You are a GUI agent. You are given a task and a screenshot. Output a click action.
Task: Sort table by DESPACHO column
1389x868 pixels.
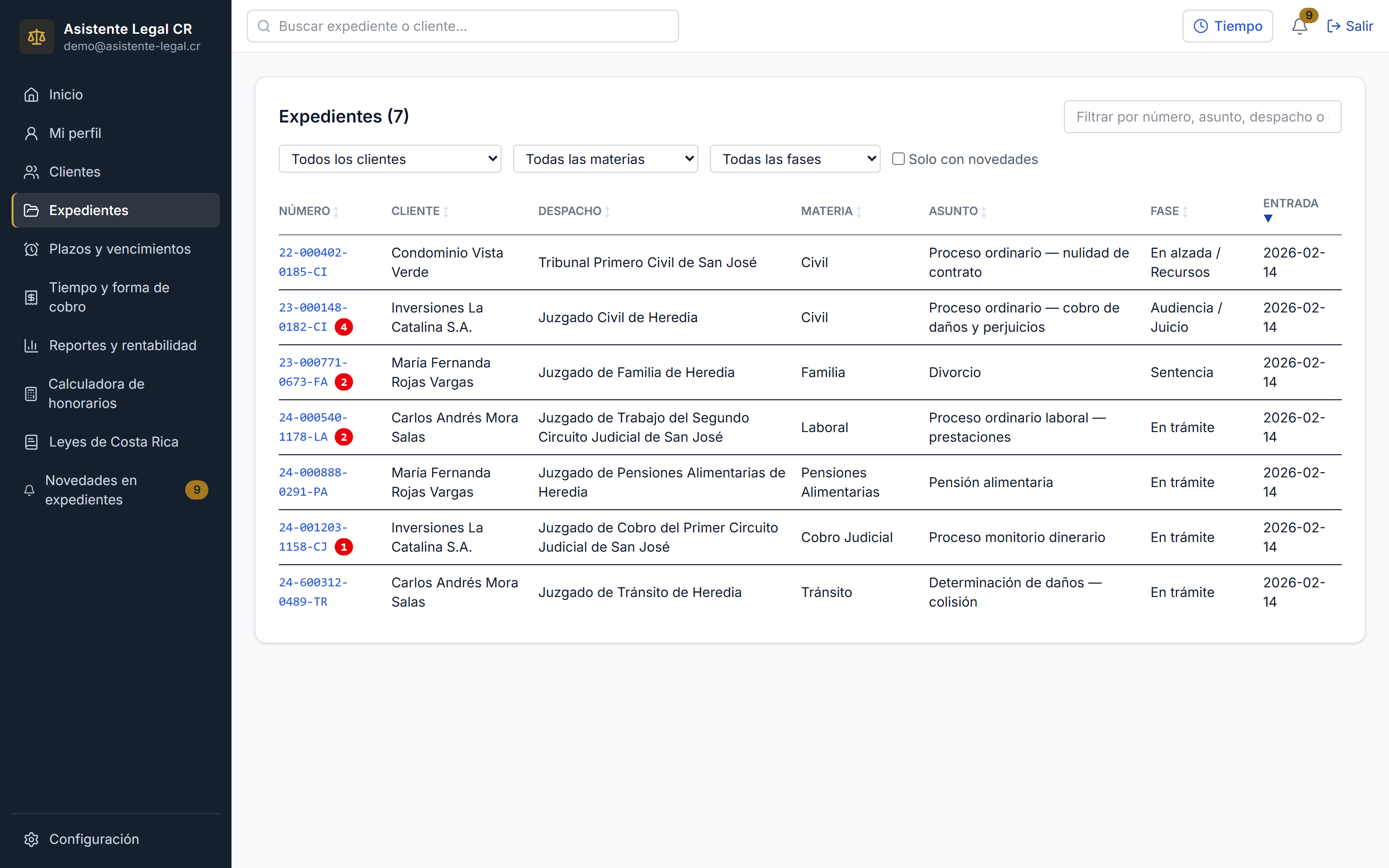coord(574,211)
